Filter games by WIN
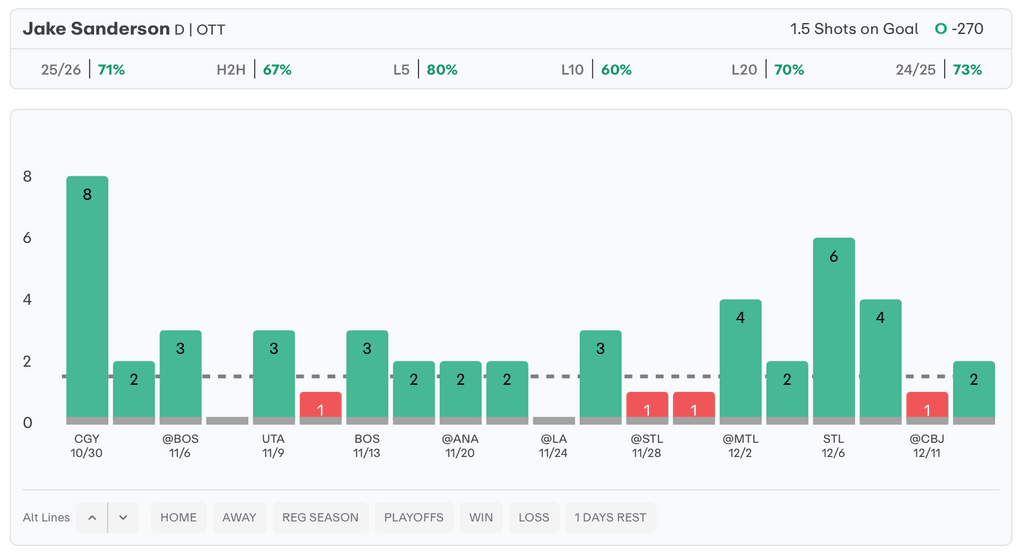1024x558 pixels. (481, 517)
